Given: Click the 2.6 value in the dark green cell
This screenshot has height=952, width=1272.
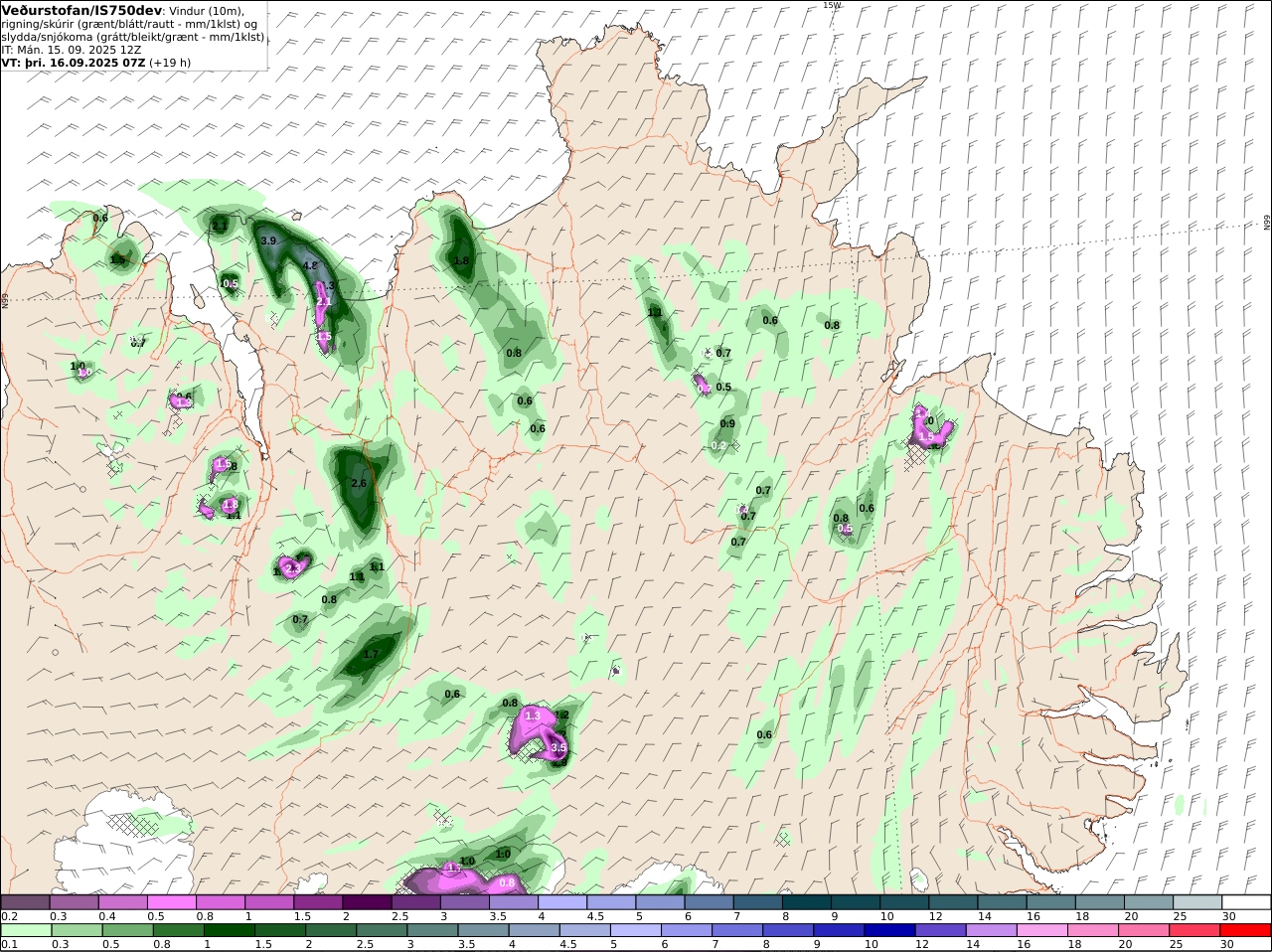Looking at the screenshot, I should (x=359, y=483).
